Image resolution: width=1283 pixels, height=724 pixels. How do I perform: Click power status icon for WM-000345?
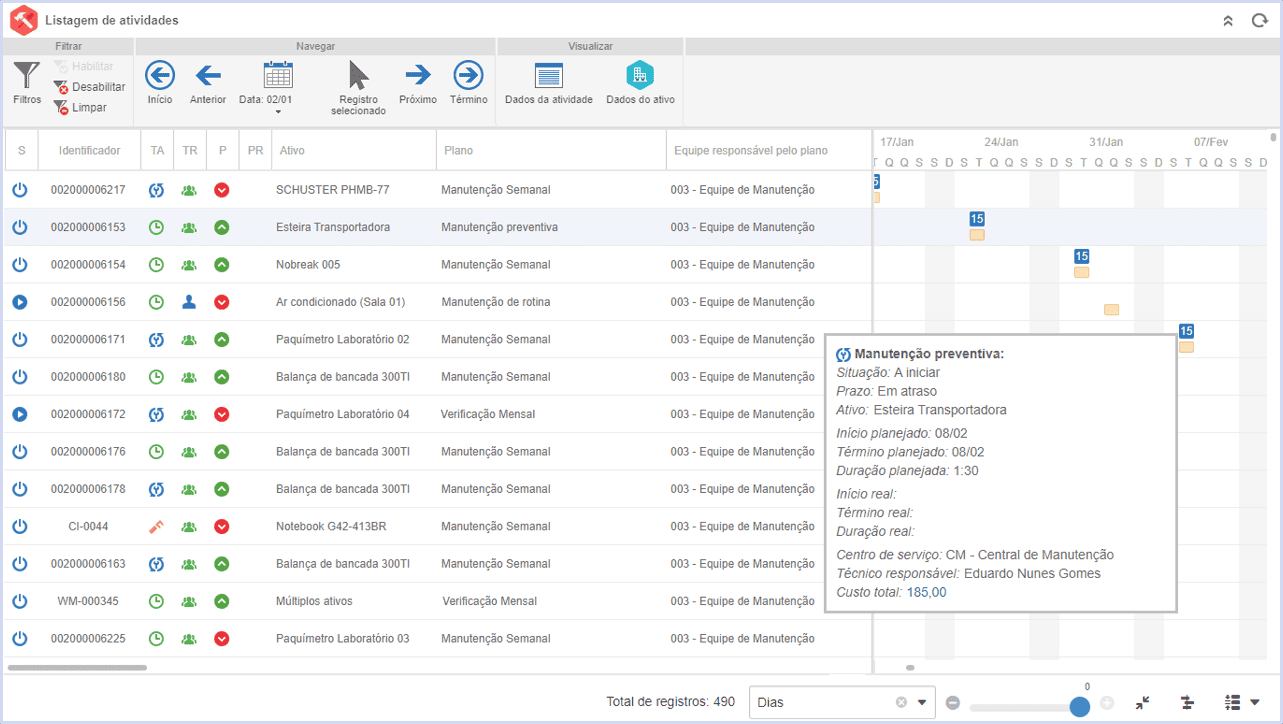(20, 601)
